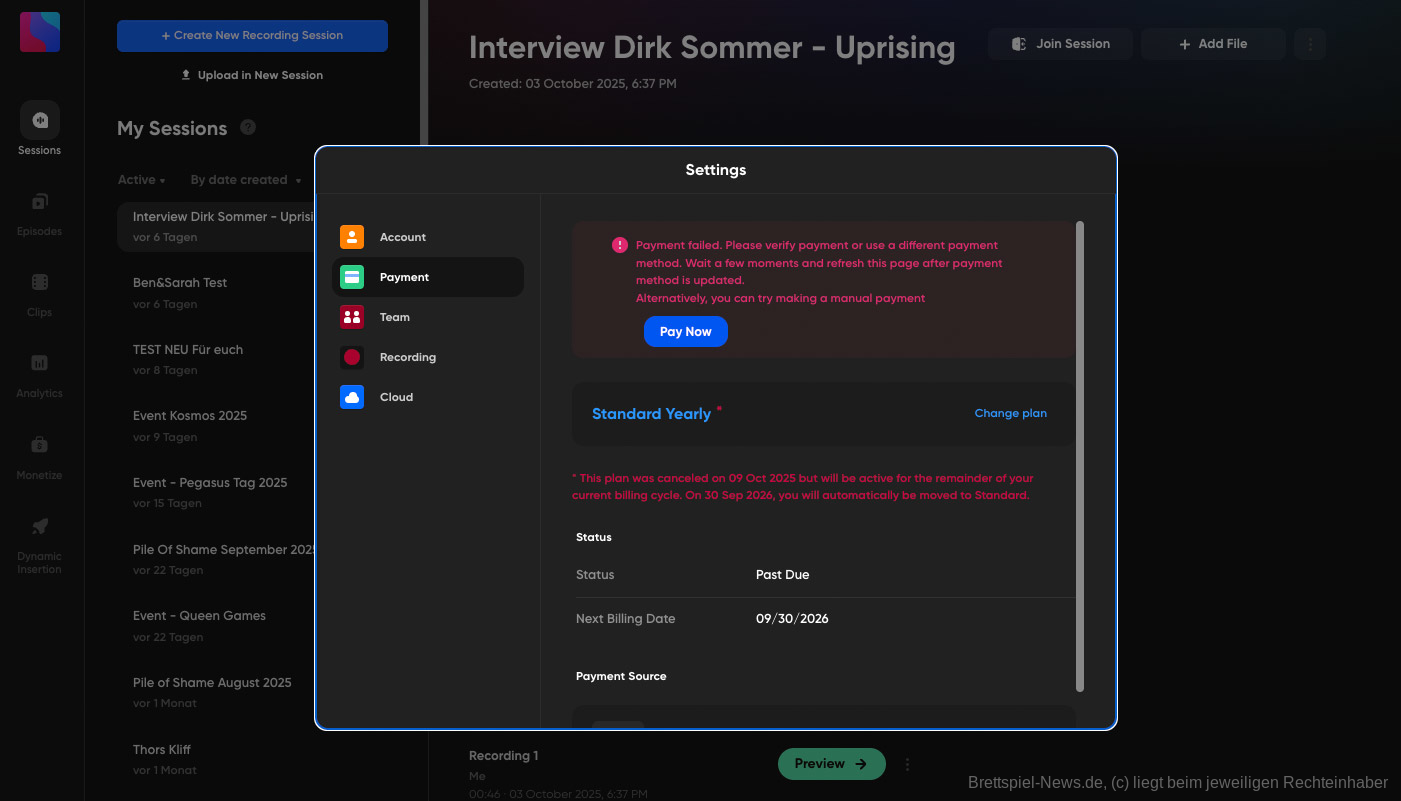Open the Sessions panel from the sidebar
Screen dimensions: 1401x801
pyautogui.click(x=39, y=127)
